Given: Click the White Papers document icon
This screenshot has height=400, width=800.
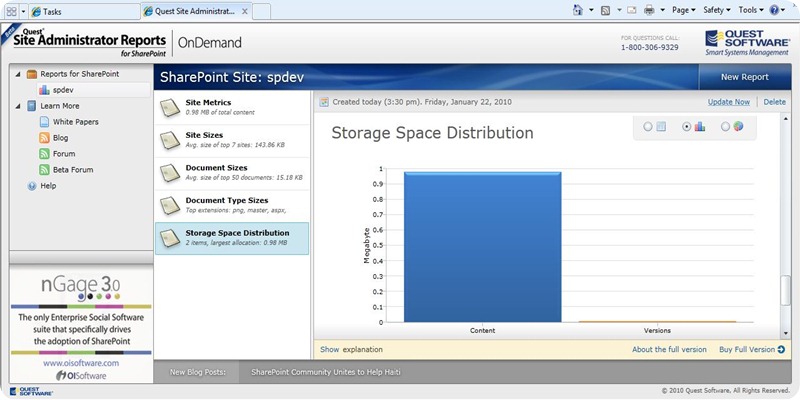Looking at the screenshot, I should (44, 122).
